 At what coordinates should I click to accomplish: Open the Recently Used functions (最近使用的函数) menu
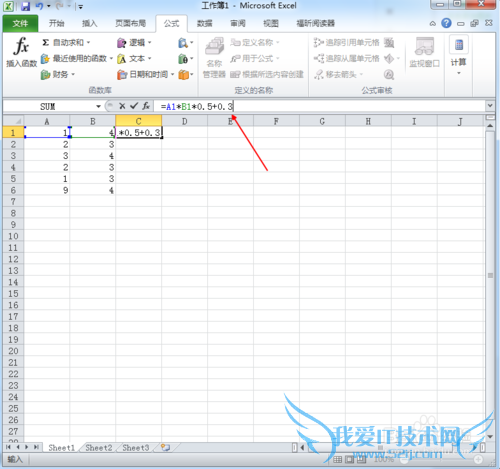(77, 59)
